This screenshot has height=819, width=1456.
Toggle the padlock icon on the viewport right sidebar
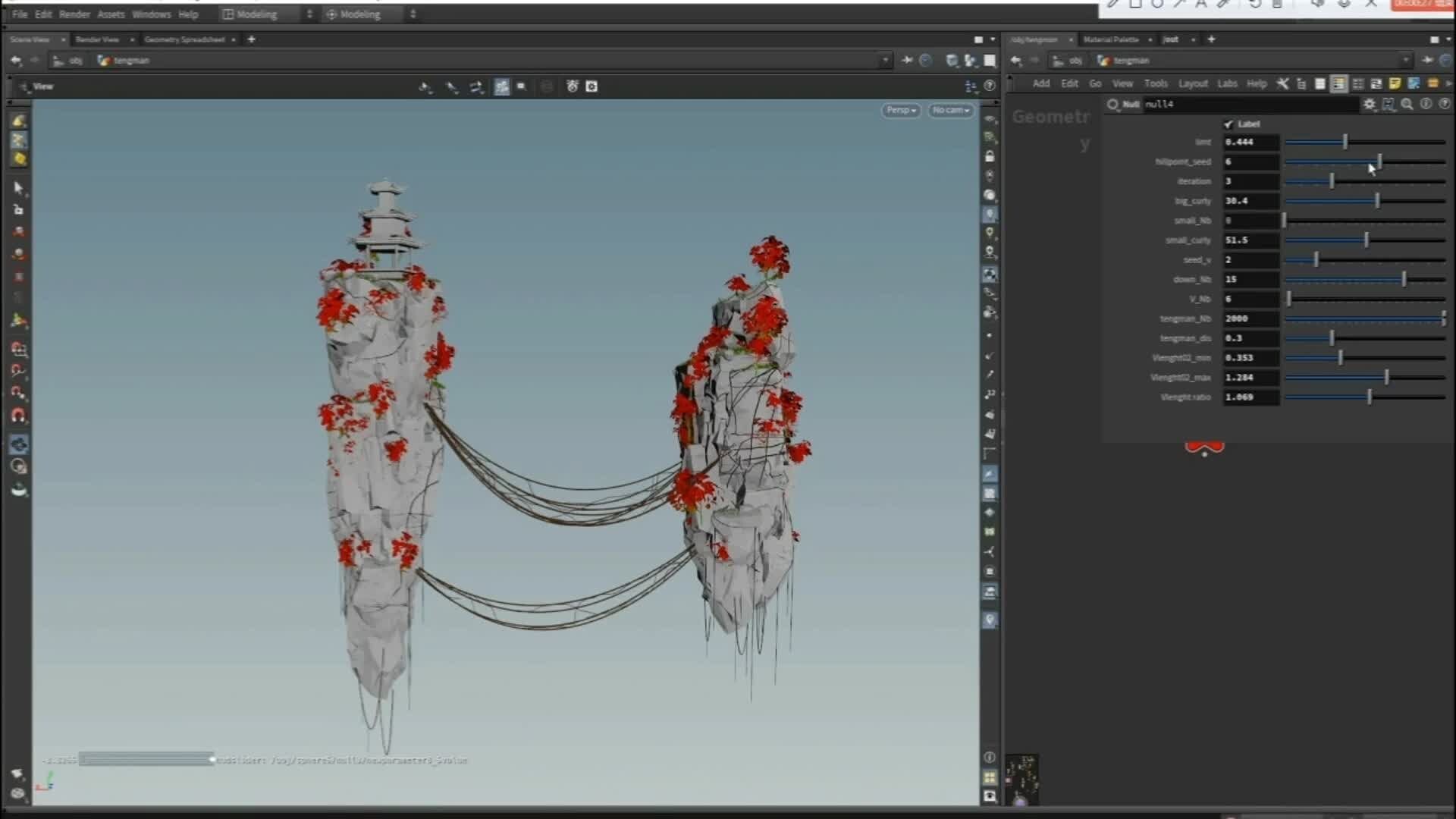990,156
